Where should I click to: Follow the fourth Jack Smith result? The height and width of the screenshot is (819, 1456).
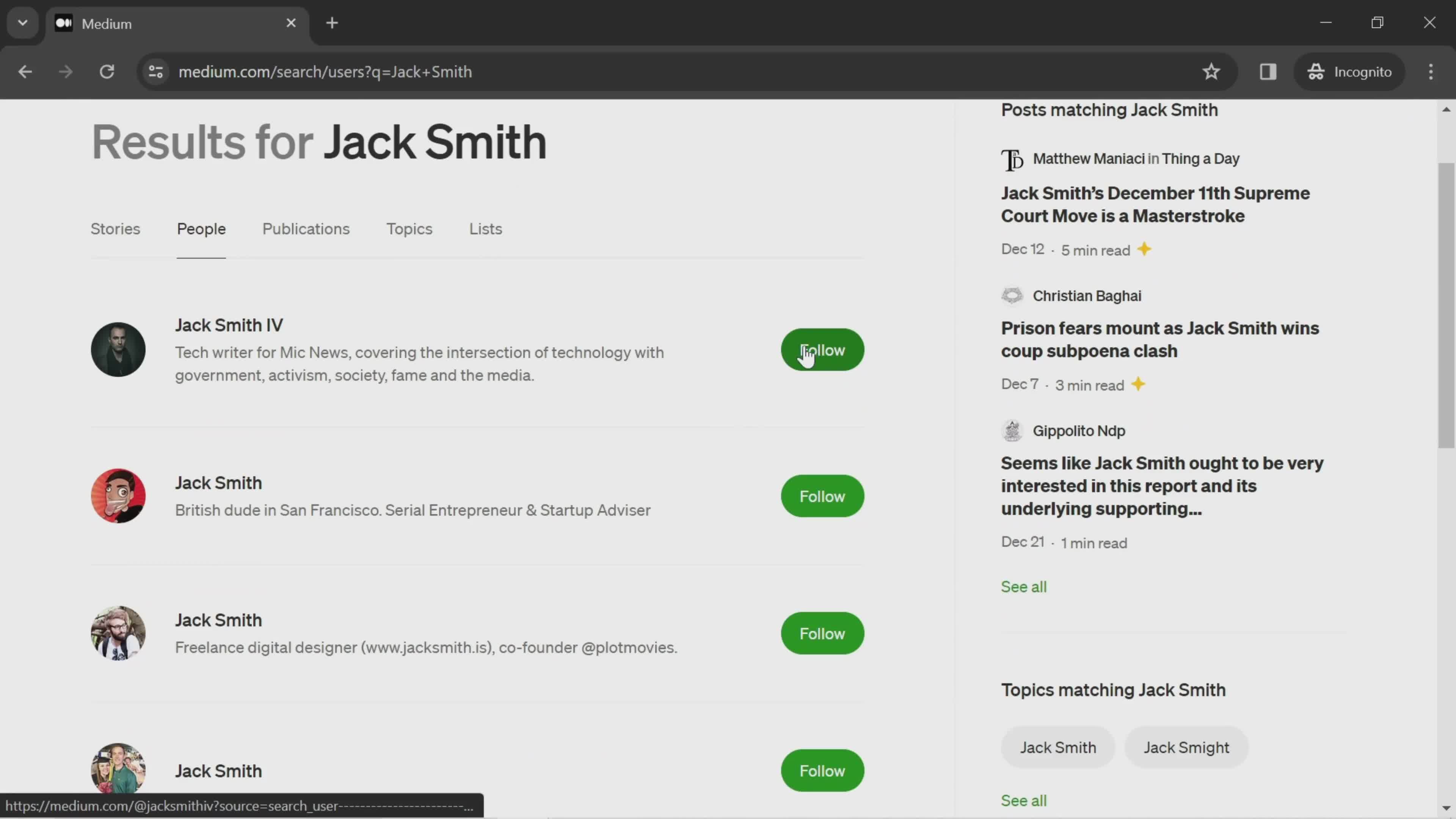[822, 771]
